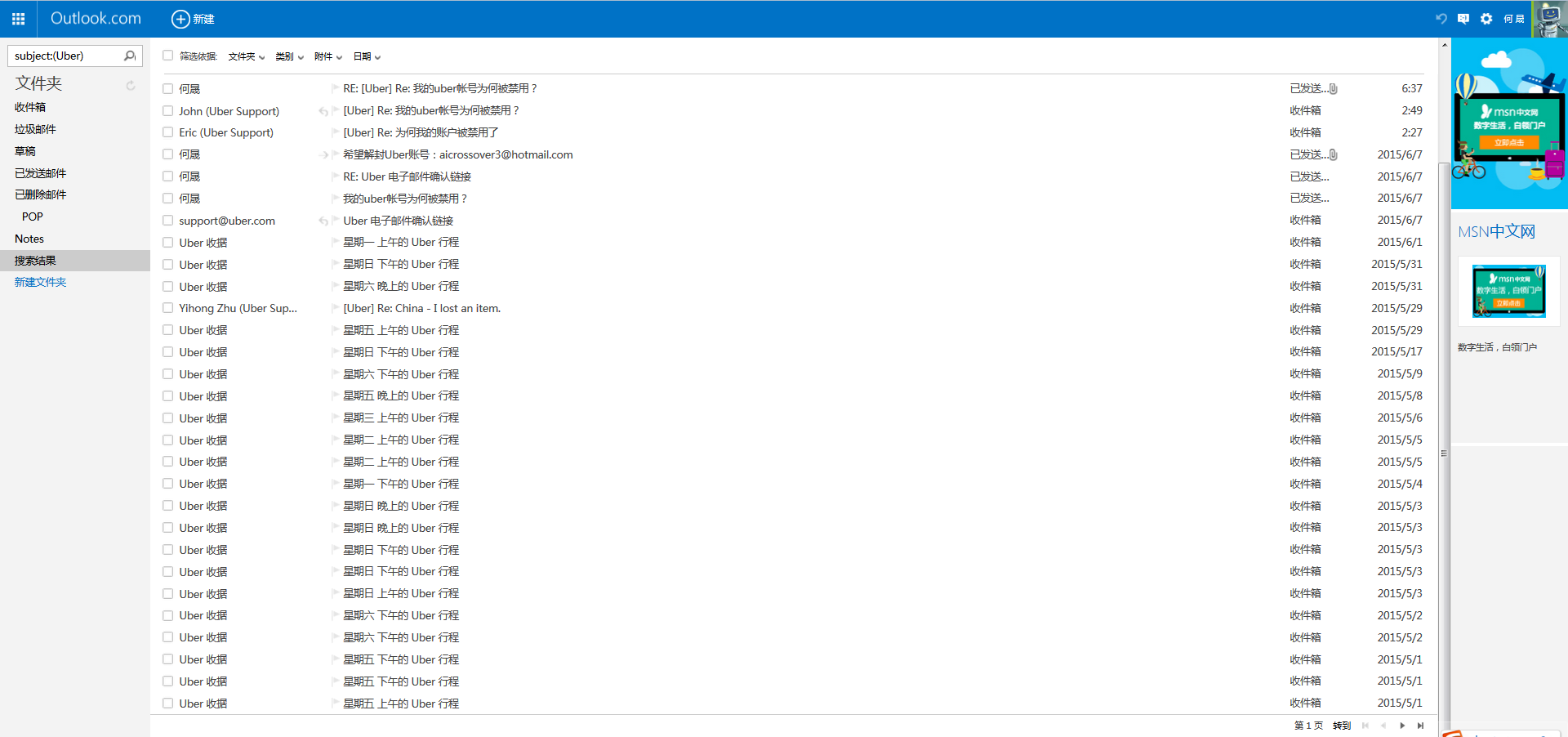Flag the Yihong Zhu email

coord(335,308)
